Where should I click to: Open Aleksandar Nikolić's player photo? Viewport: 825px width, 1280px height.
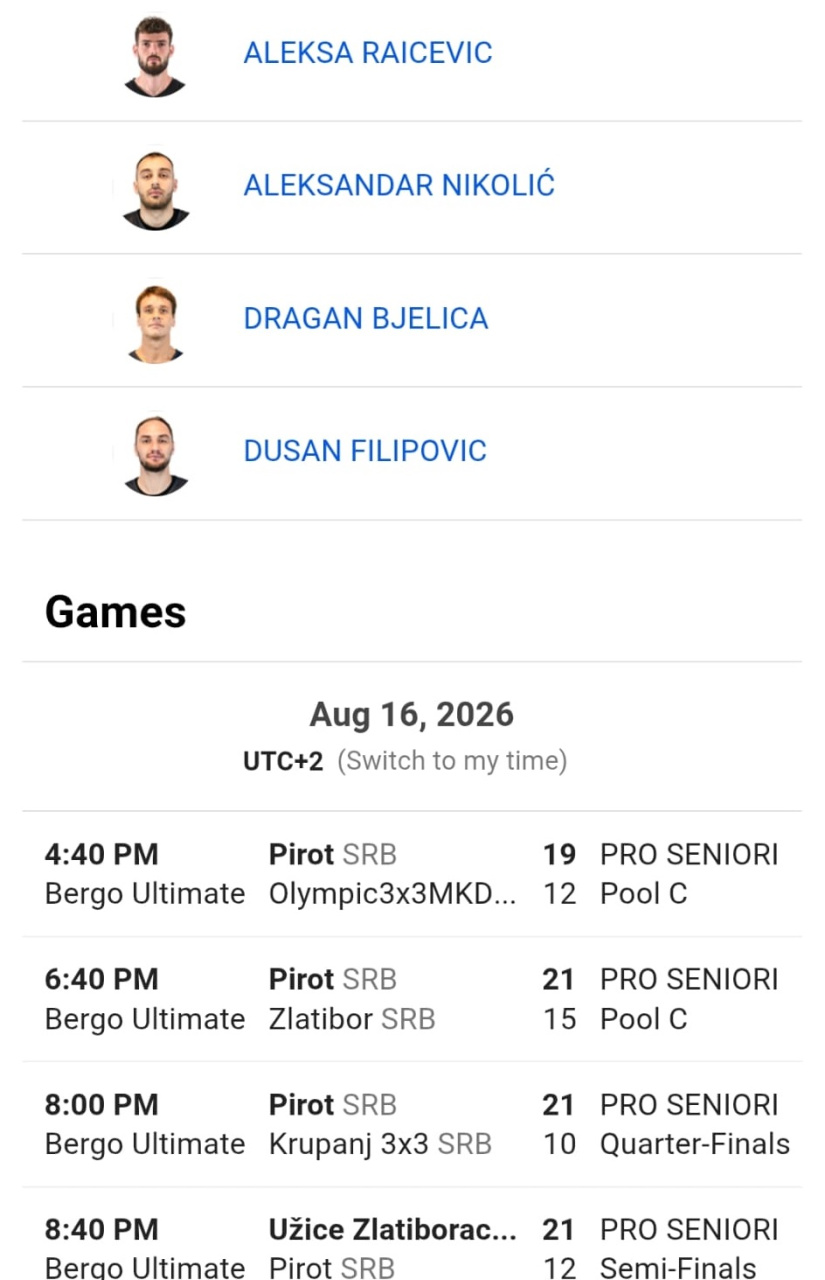click(155, 189)
